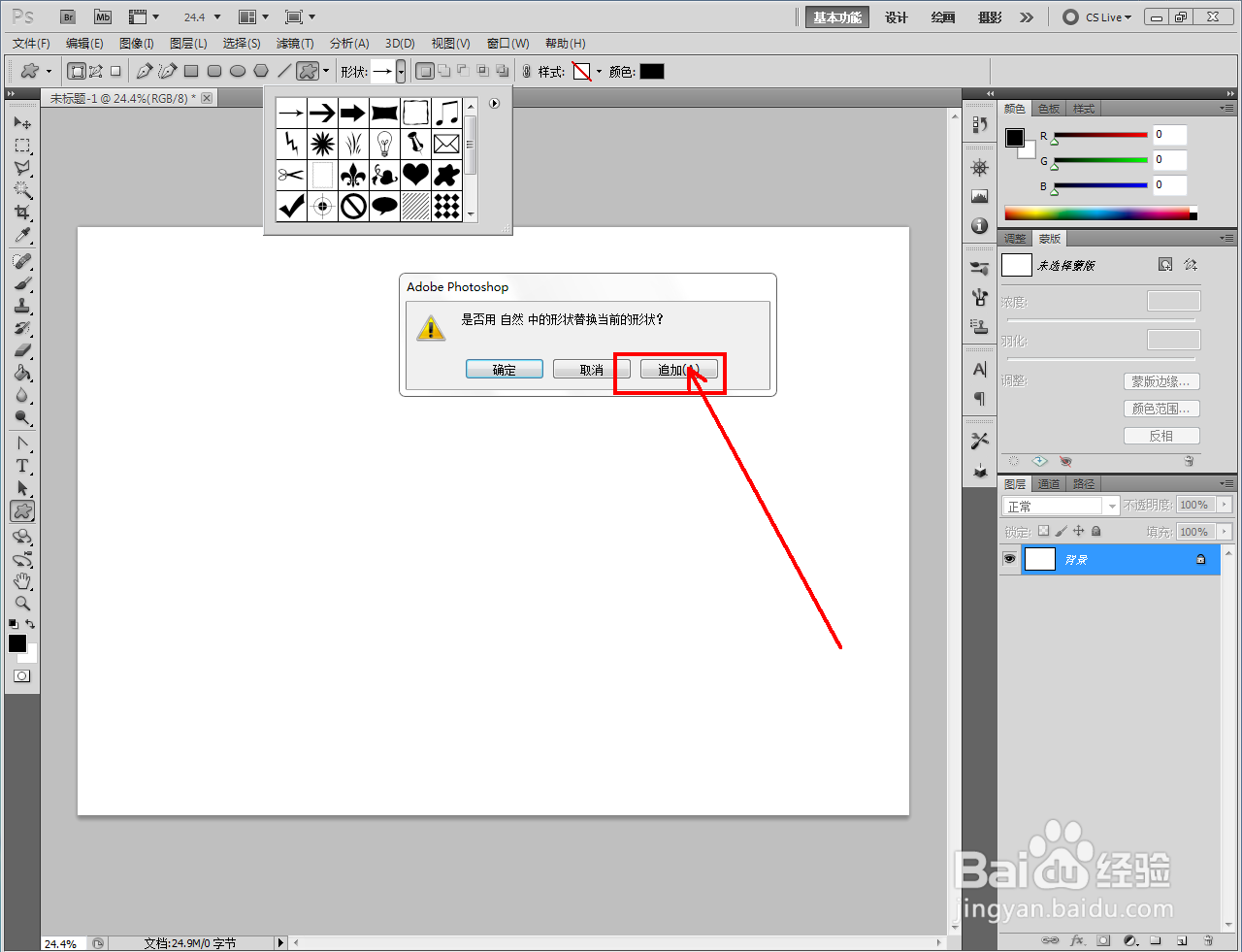Switch to the 基本功能 workspace
1242x952 pixels.
click(837, 17)
